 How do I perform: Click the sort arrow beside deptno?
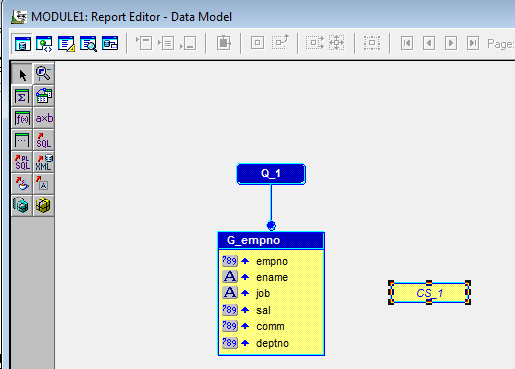245,343
